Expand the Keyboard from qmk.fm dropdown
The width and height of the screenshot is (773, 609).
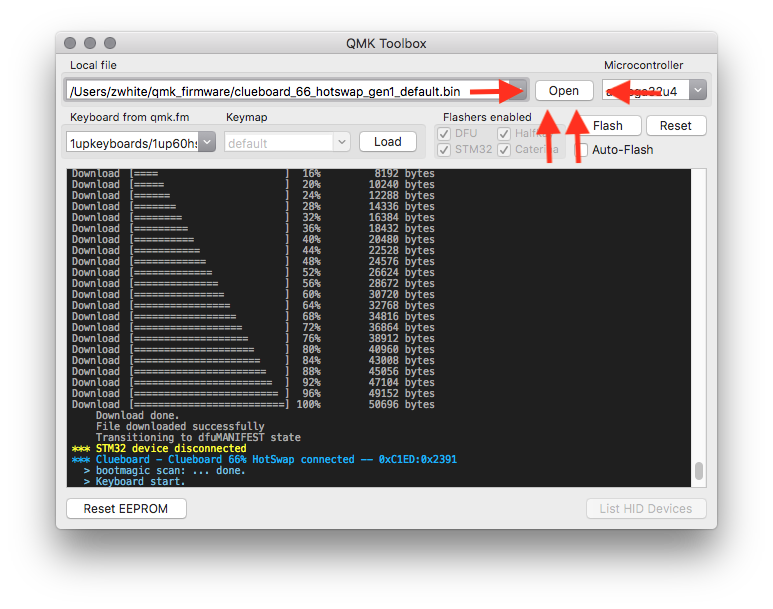[207, 143]
